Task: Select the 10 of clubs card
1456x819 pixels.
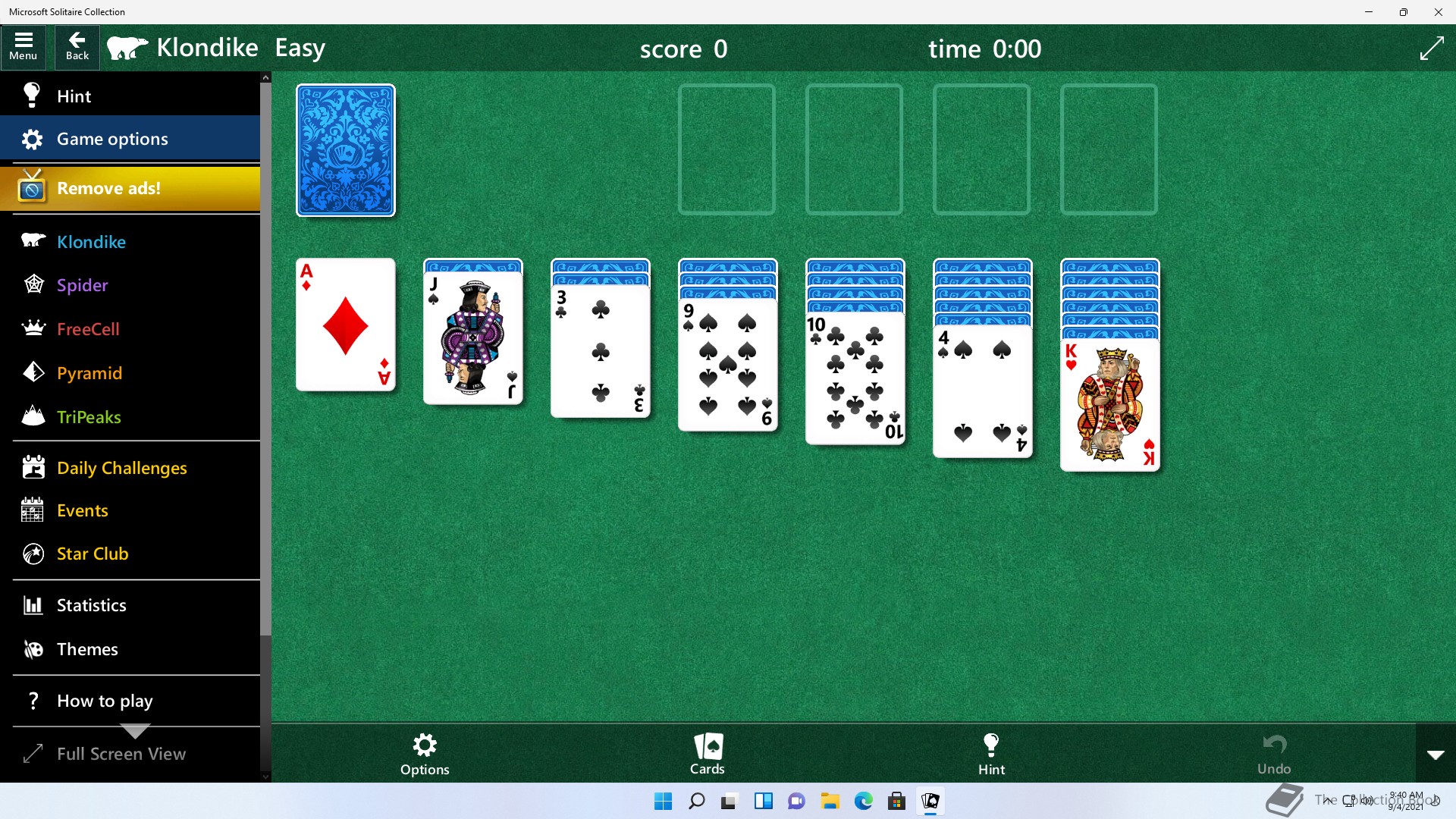Action: (855, 378)
